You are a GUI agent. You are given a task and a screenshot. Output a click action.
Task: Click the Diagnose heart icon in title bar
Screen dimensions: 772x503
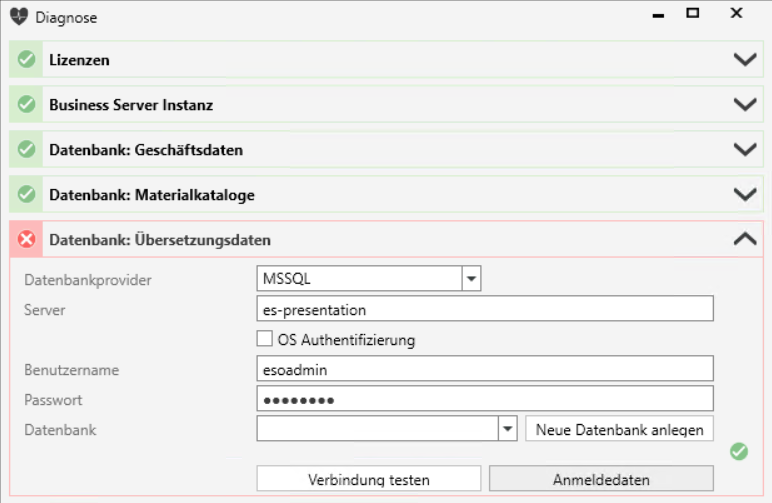pyautogui.click(x=19, y=17)
